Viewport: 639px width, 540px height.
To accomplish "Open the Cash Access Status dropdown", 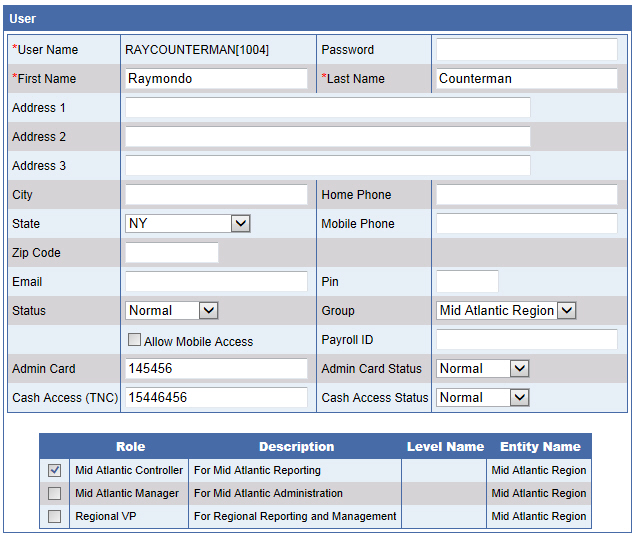I will [483, 398].
